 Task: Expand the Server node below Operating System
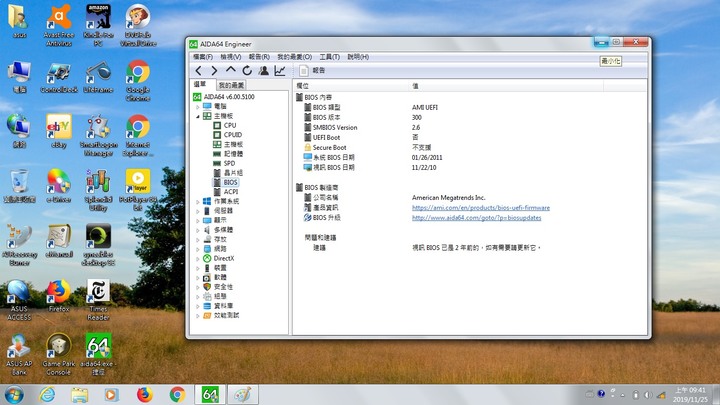[198, 211]
